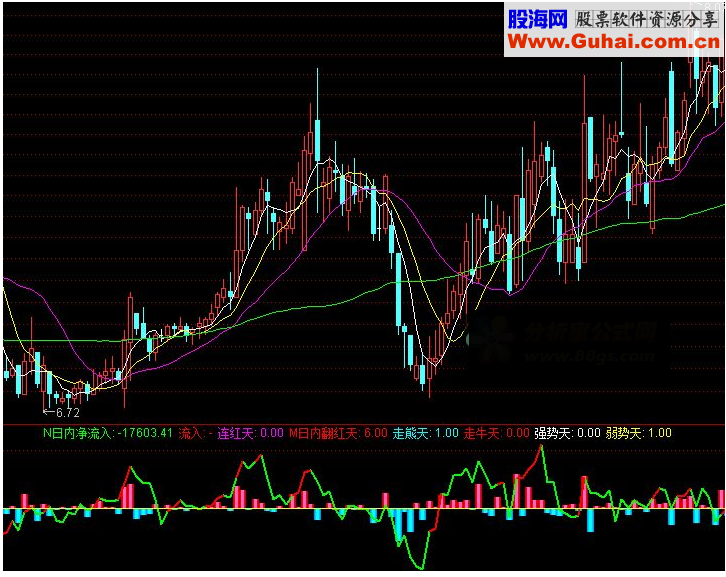Click the 连红天 indicator label
This screenshot has width=726, height=577.
click(x=237, y=433)
